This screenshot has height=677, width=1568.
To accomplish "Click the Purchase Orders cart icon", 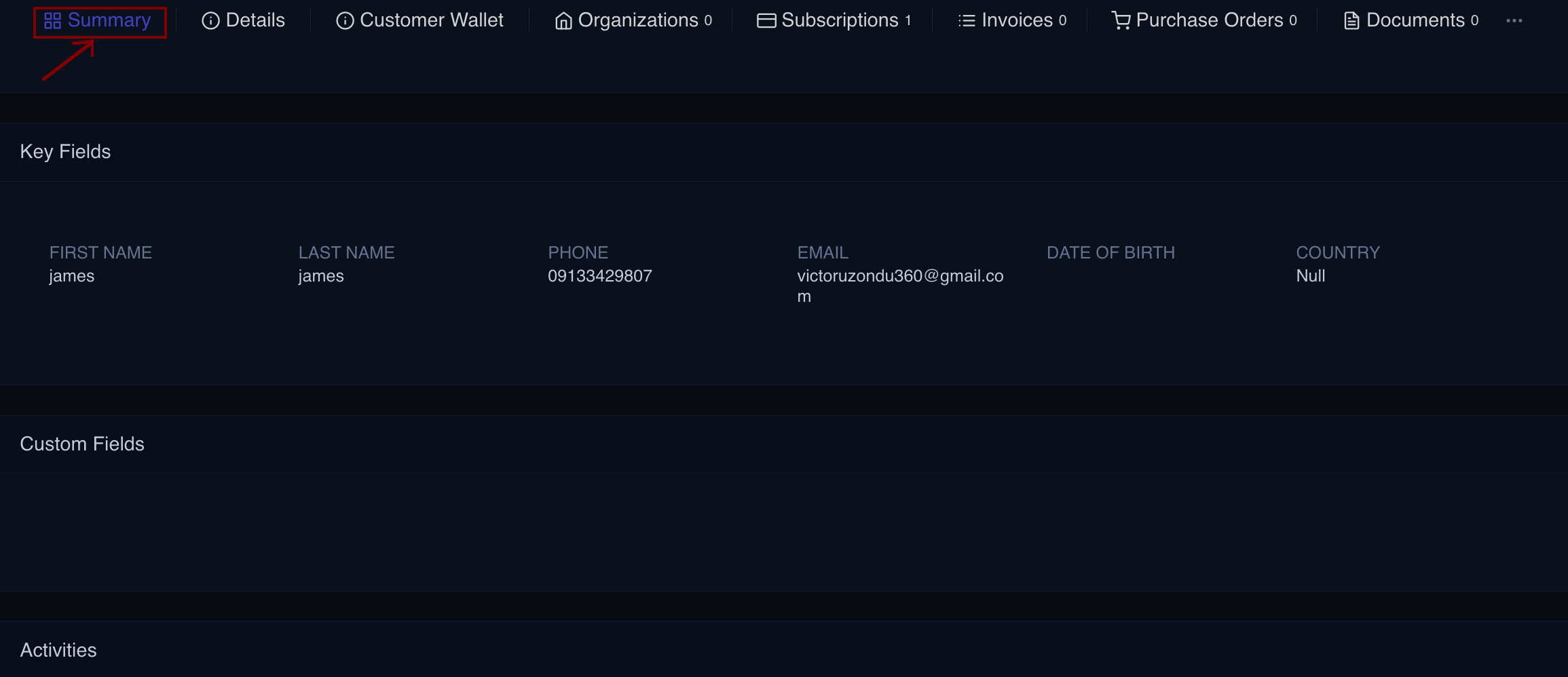I will [x=1121, y=21].
